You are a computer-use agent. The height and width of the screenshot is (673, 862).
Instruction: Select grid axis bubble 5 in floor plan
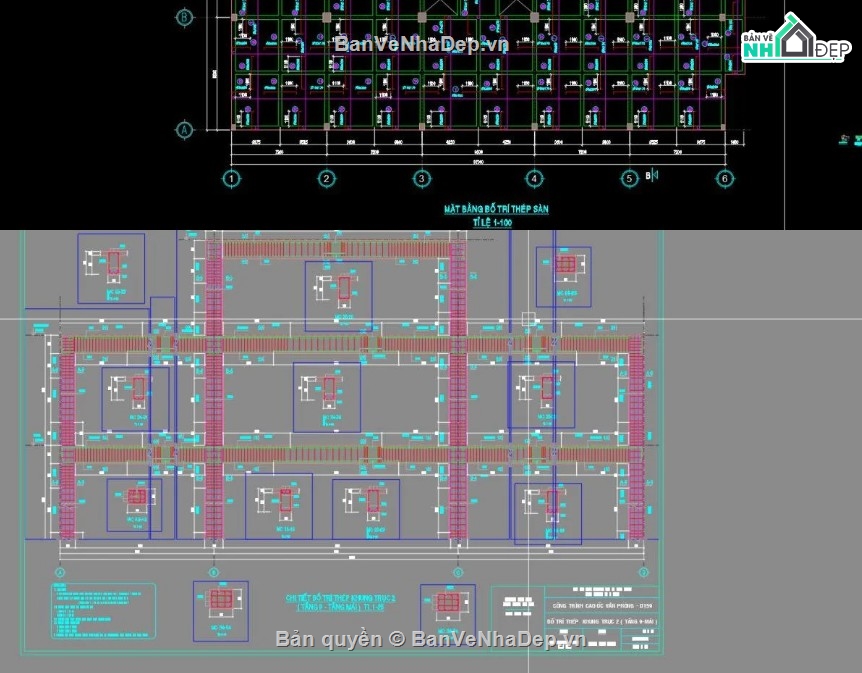point(629,179)
